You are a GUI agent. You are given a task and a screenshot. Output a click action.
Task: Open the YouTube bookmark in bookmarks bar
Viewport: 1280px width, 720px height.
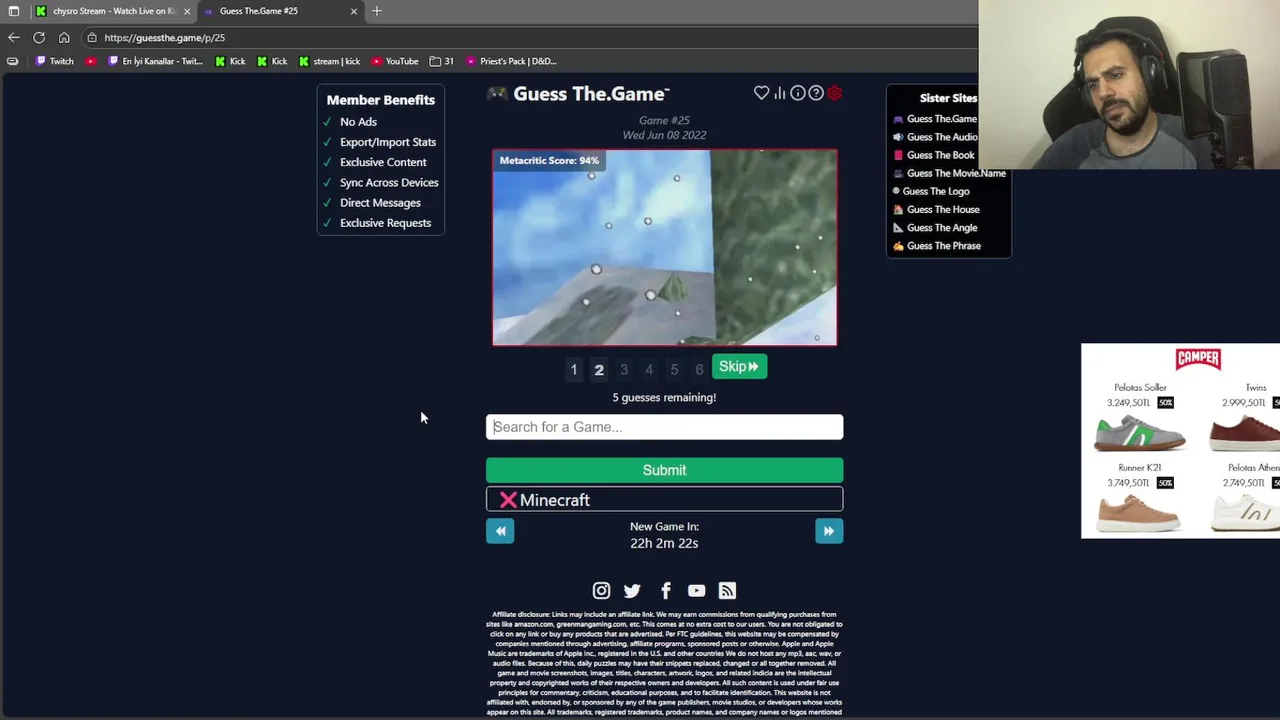[394, 61]
